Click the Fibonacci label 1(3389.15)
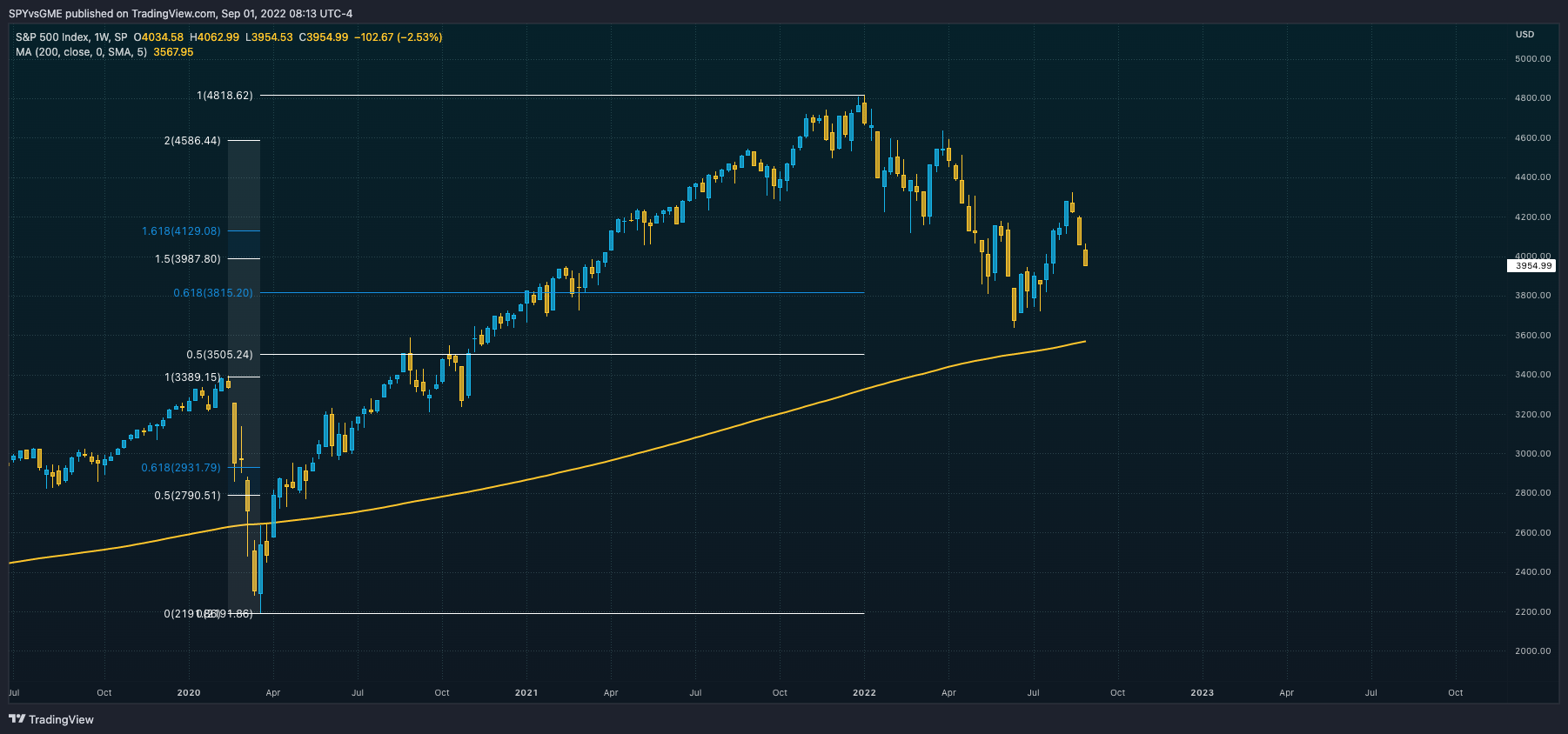 click(x=192, y=377)
